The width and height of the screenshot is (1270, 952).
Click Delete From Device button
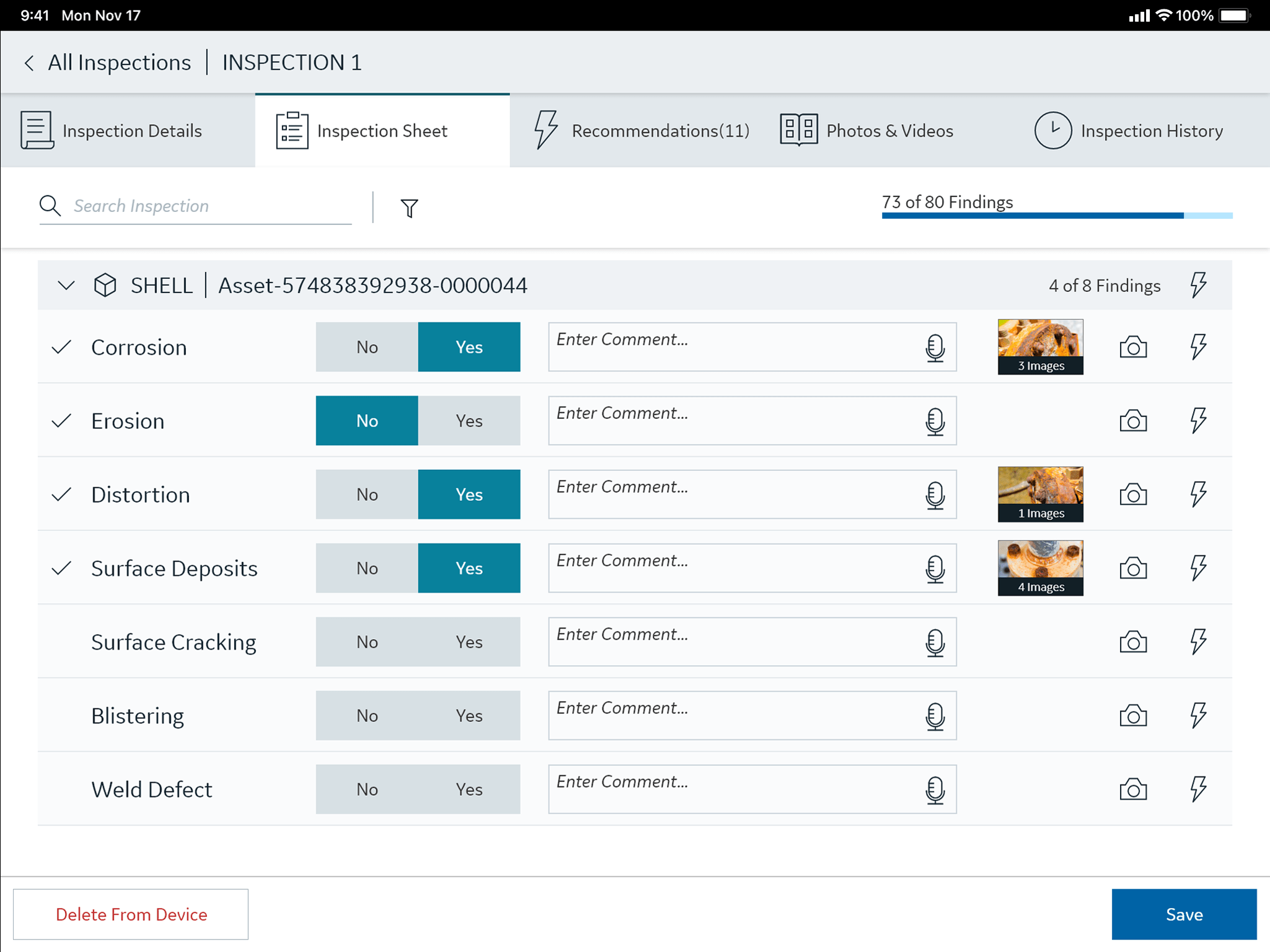(x=131, y=914)
